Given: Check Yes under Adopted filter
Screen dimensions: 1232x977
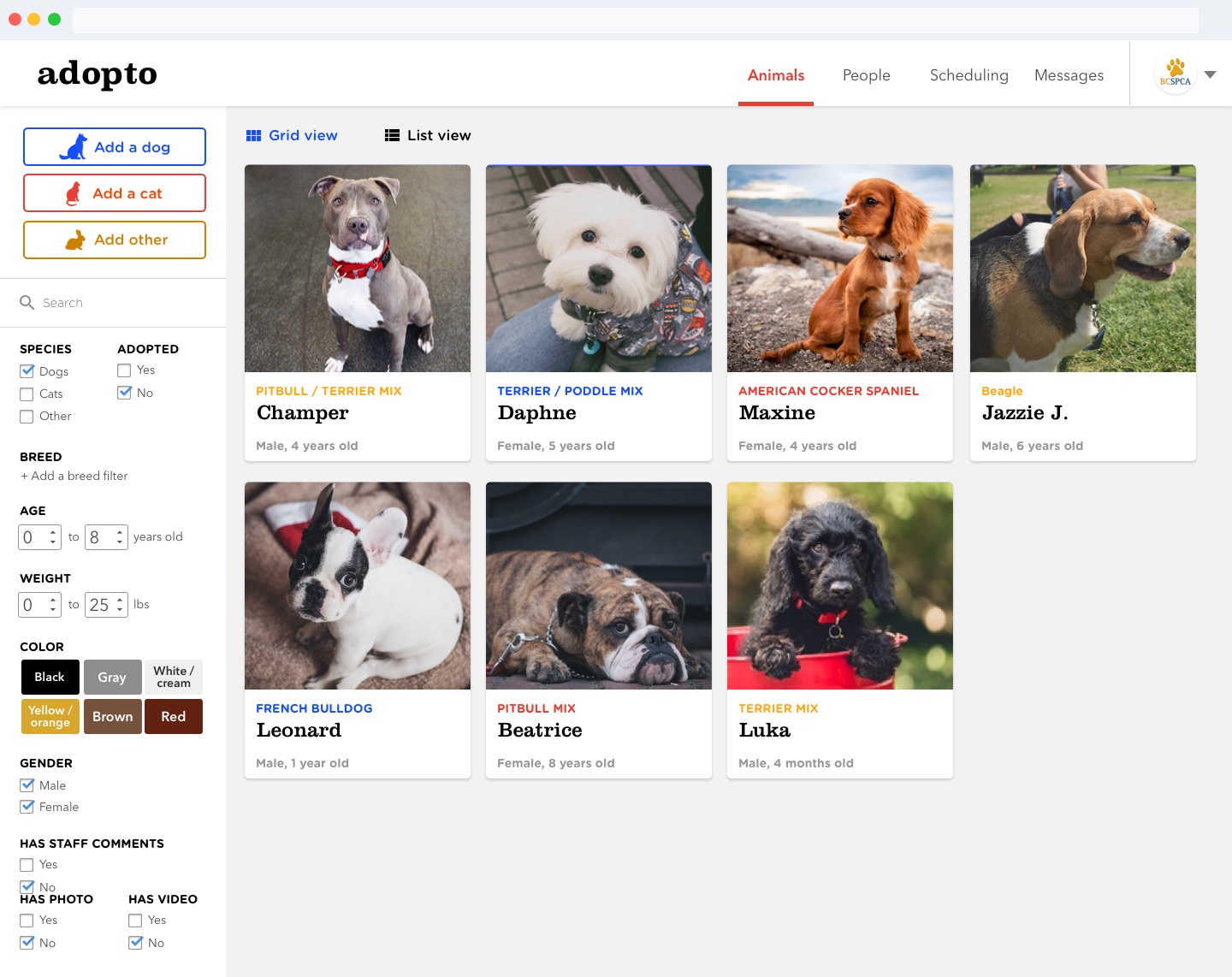Looking at the screenshot, I should (x=124, y=370).
